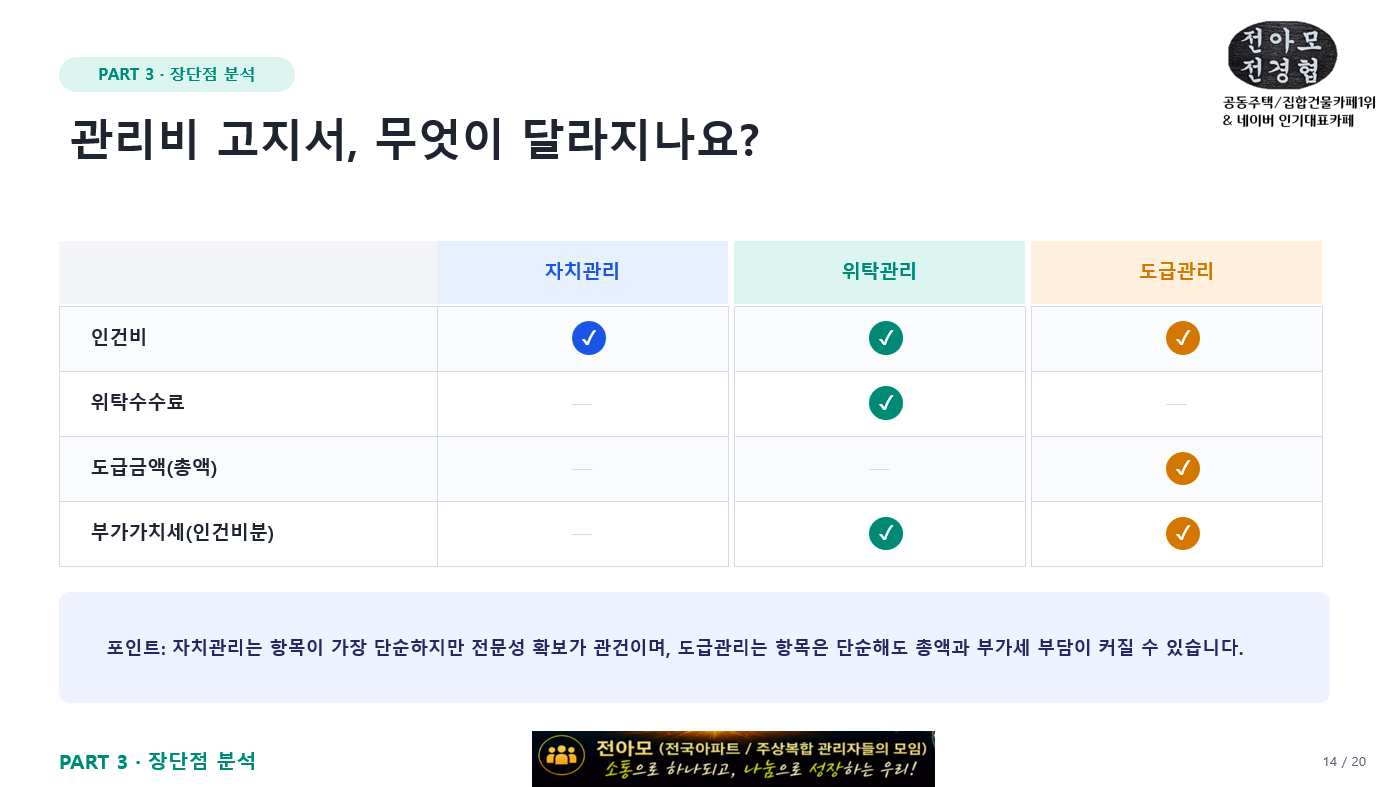
Task: Click the blue checkmark for 자치관리 인건비
Action: pyautogui.click(x=589, y=338)
